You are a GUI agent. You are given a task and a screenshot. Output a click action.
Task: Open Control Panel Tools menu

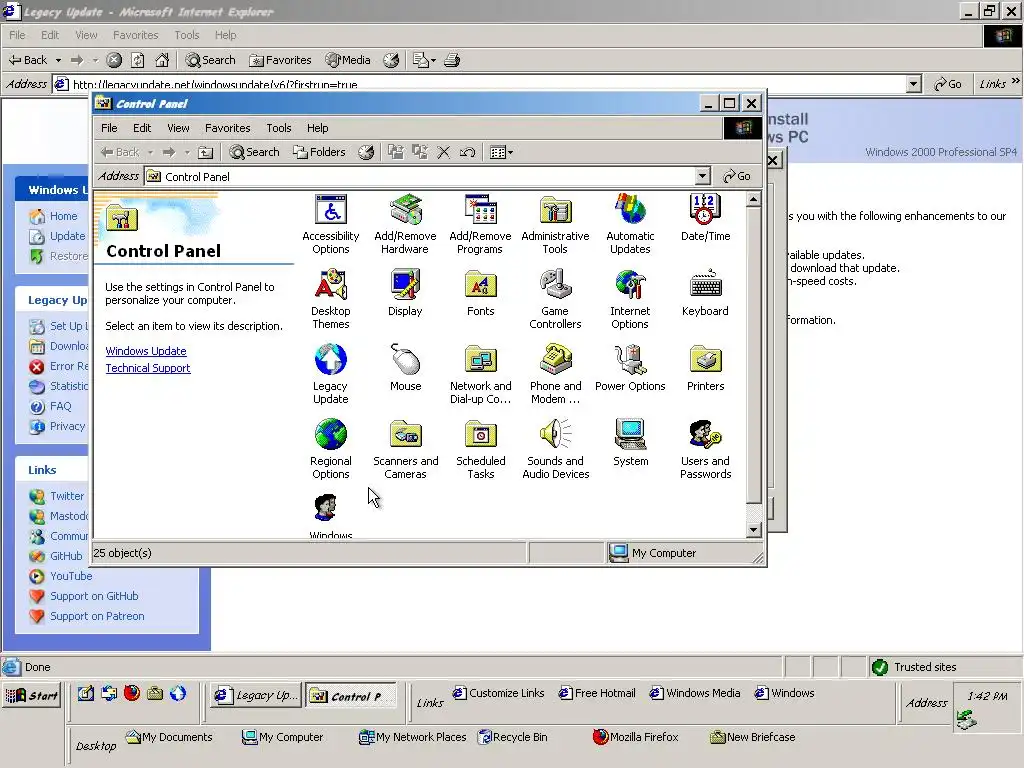pos(278,128)
